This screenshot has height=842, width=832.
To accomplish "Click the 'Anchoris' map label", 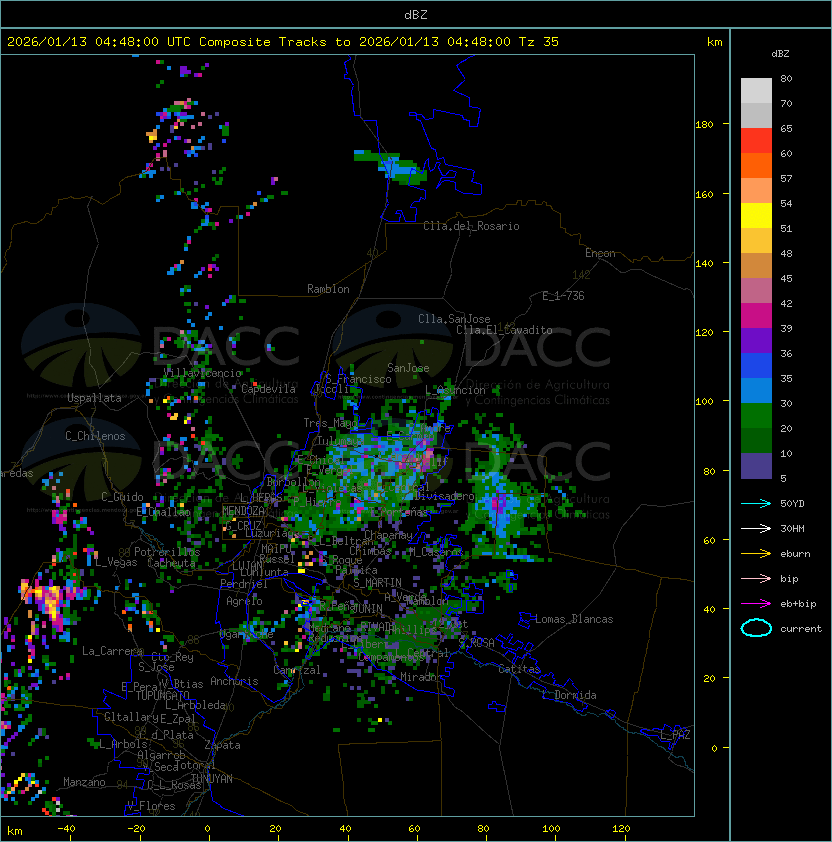I will tap(234, 681).
